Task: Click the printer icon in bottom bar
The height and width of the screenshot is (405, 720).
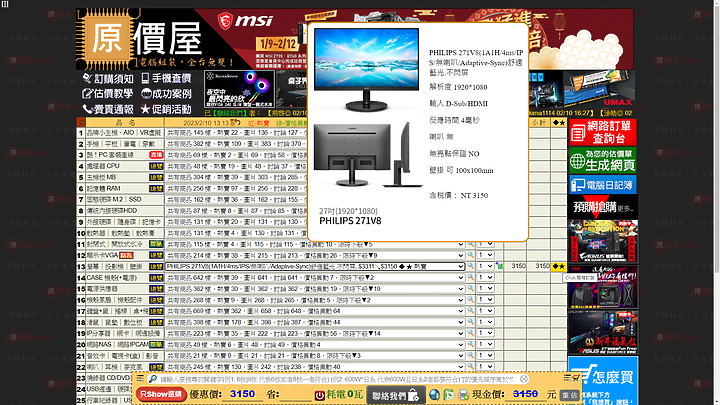Action: (x=463, y=394)
